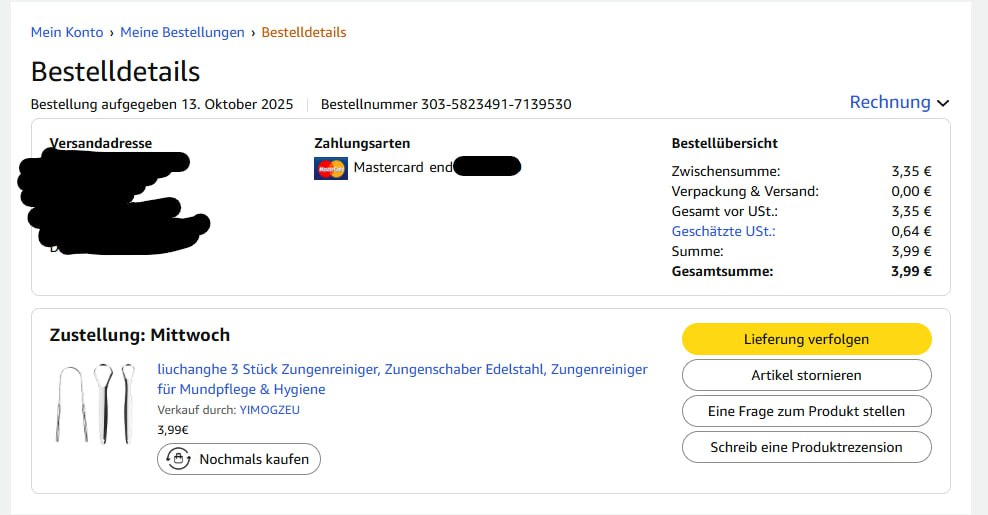Ask a question about the product

[807, 411]
